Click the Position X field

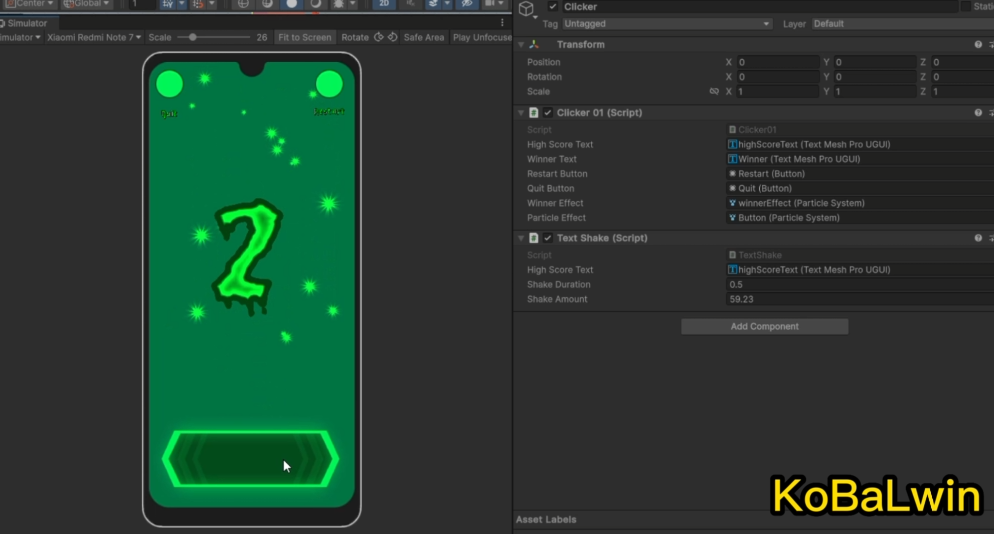click(778, 62)
